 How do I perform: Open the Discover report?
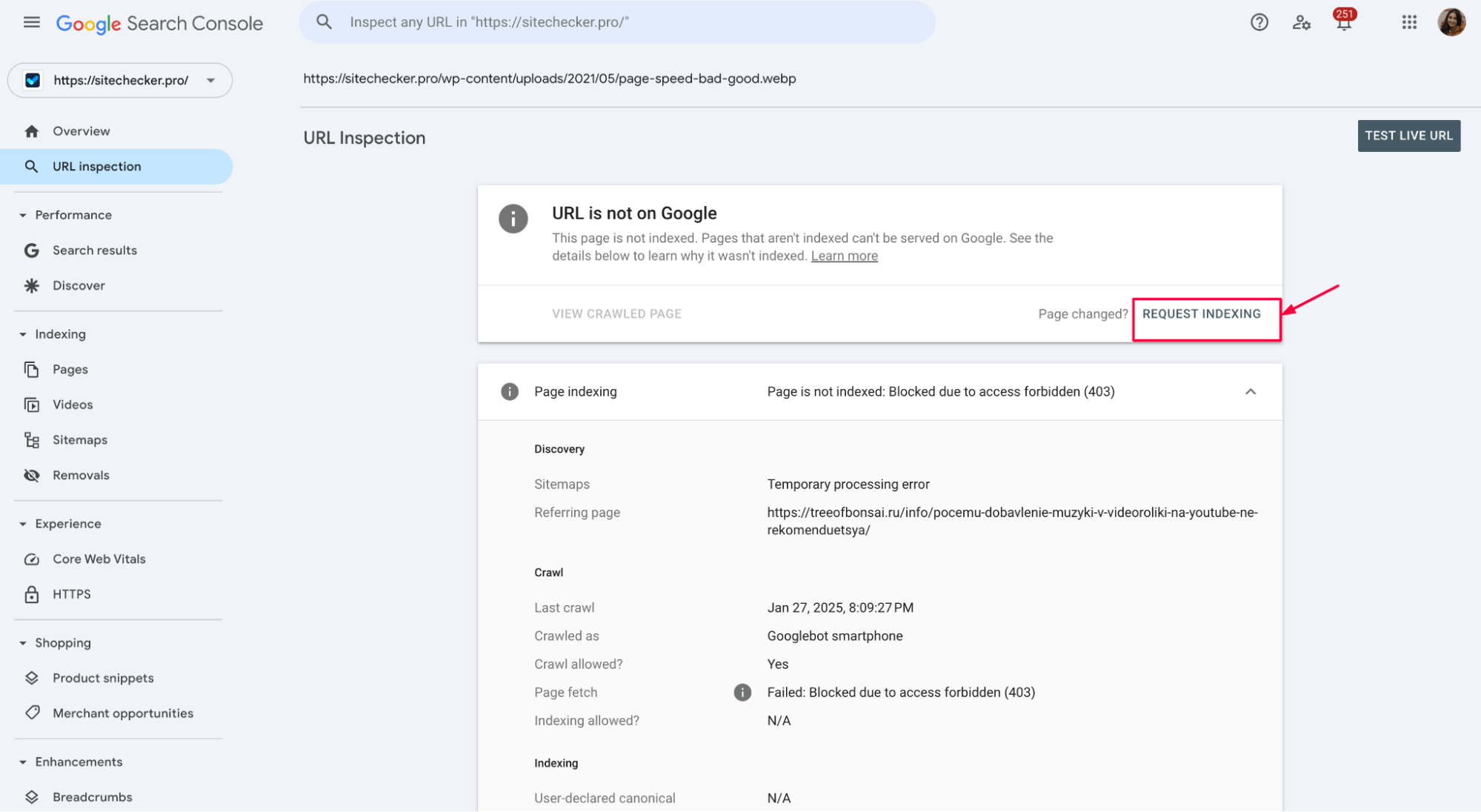point(117,285)
